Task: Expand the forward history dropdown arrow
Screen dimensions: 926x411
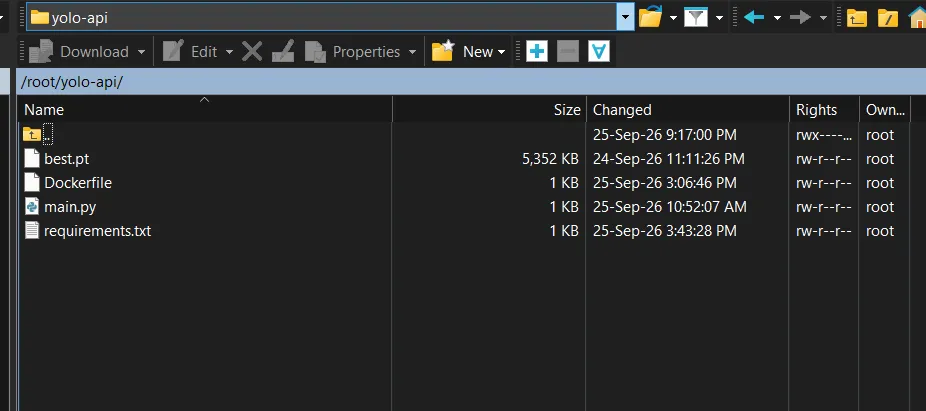Action: click(x=823, y=18)
